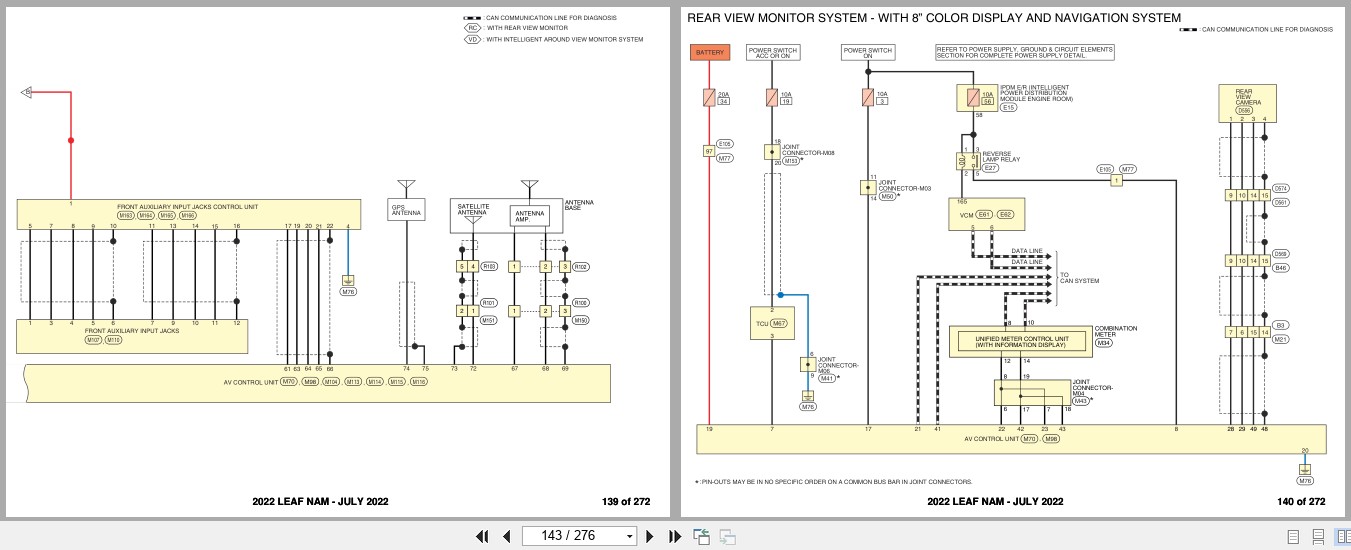Click the REAR VIEW CAMERA component label
The height and width of the screenshot is (550, 1351).
pos(1247,99)
